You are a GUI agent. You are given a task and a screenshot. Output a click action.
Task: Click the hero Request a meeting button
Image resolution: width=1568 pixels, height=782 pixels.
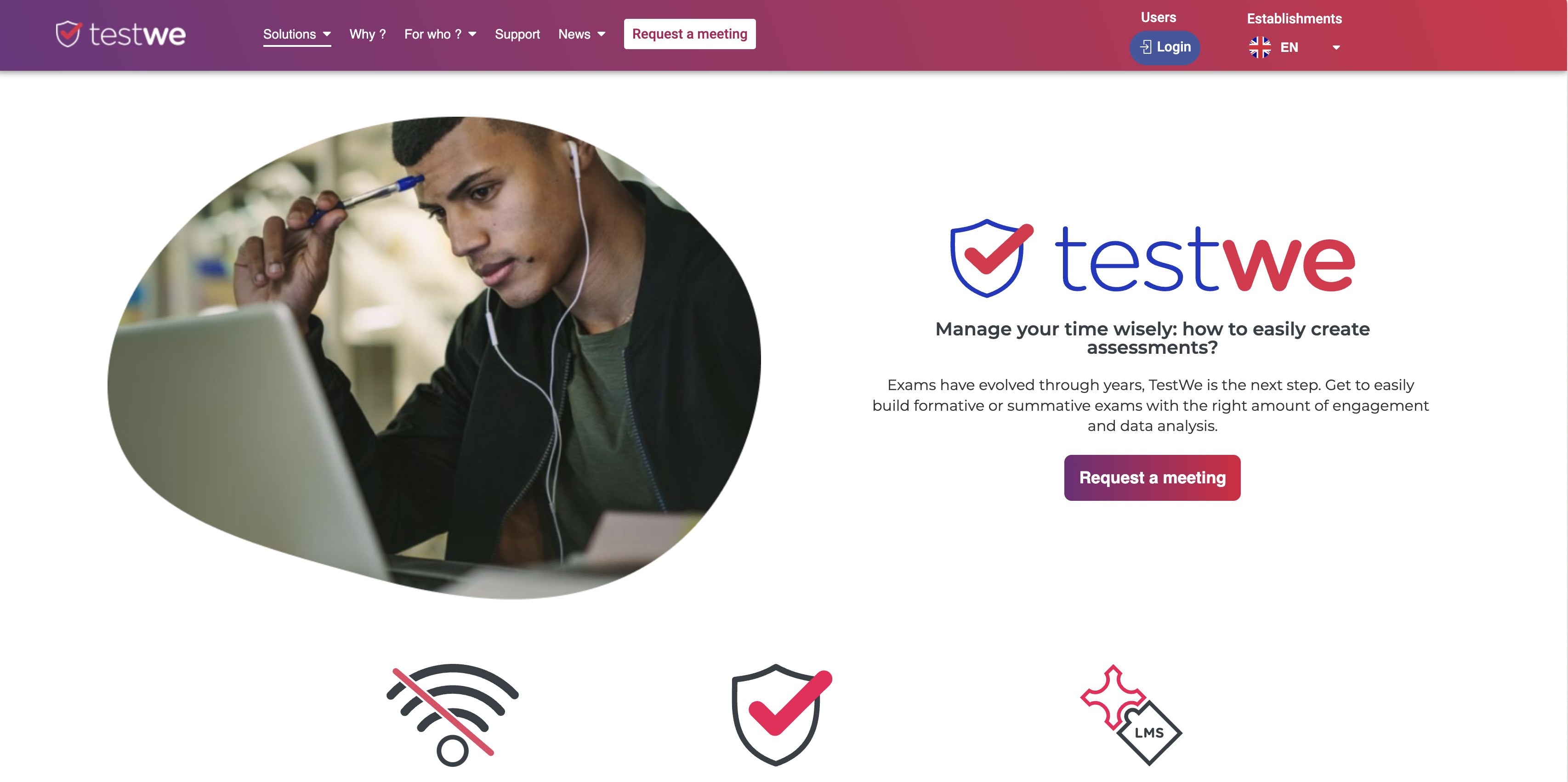pos(1152,477)
